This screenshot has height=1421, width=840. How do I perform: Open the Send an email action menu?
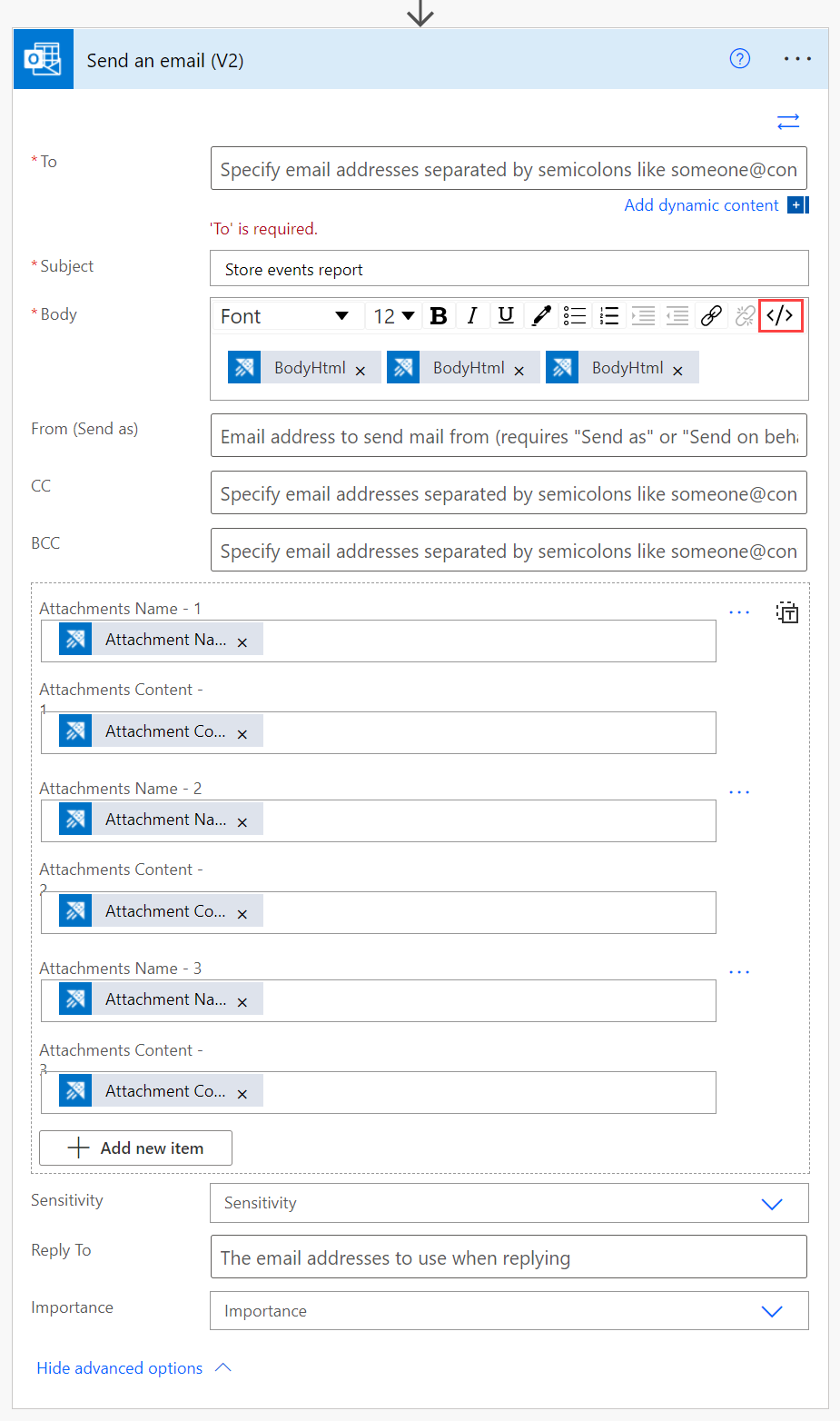click(x=797, y=58)
